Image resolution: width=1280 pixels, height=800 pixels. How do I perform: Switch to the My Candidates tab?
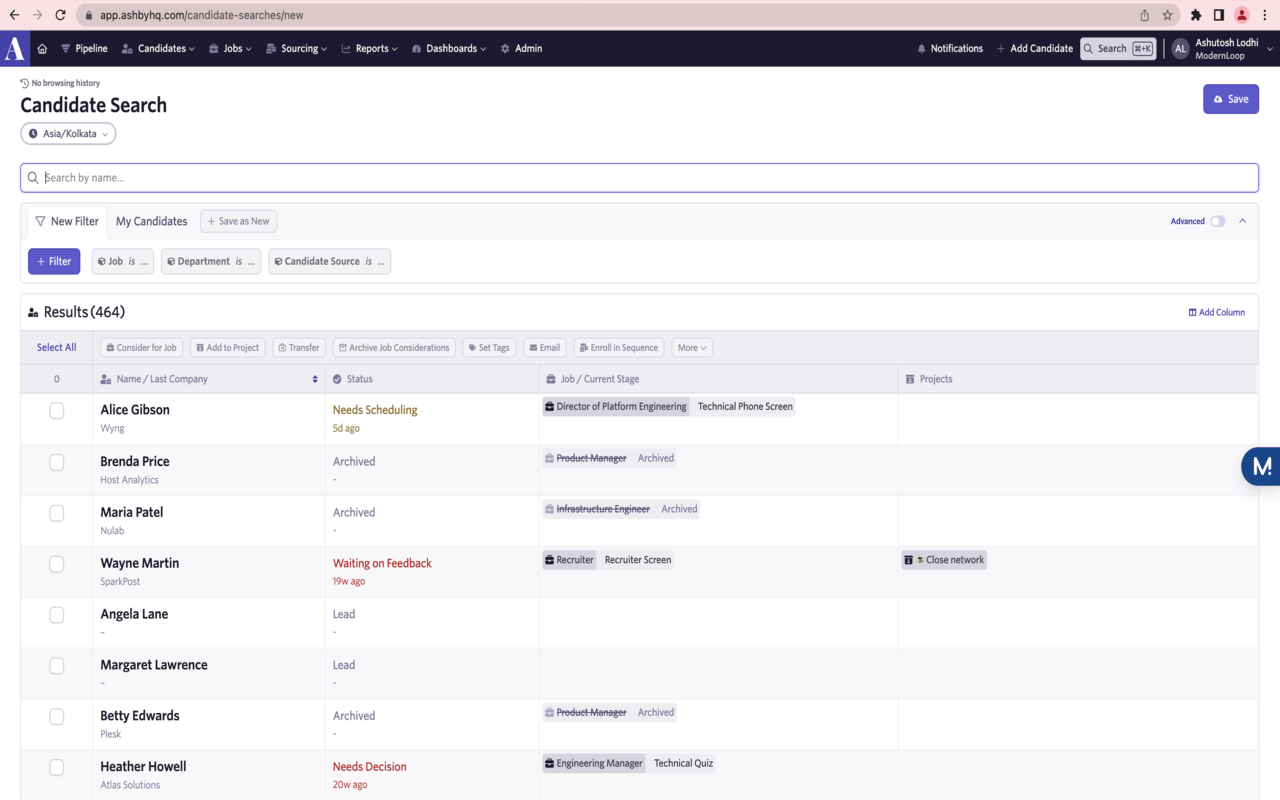pos(151,221)
